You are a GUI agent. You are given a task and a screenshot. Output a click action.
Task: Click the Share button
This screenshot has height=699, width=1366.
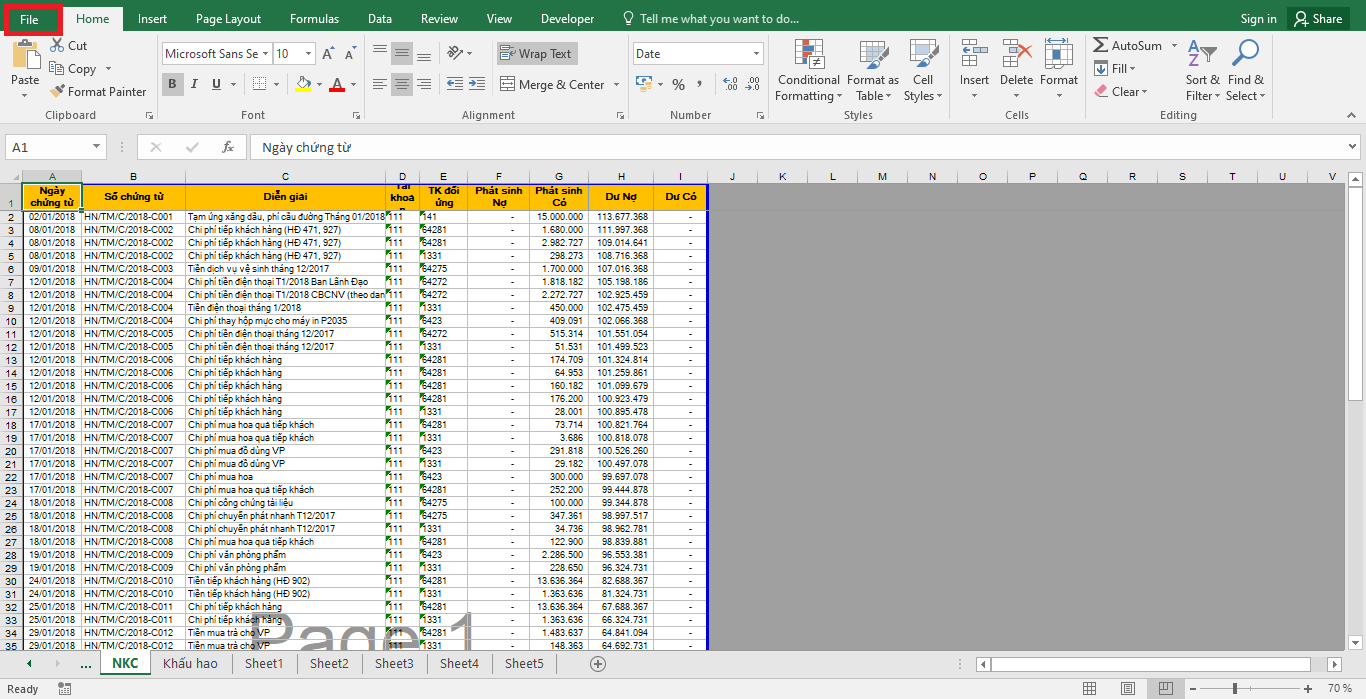(x=1316, y=19)
